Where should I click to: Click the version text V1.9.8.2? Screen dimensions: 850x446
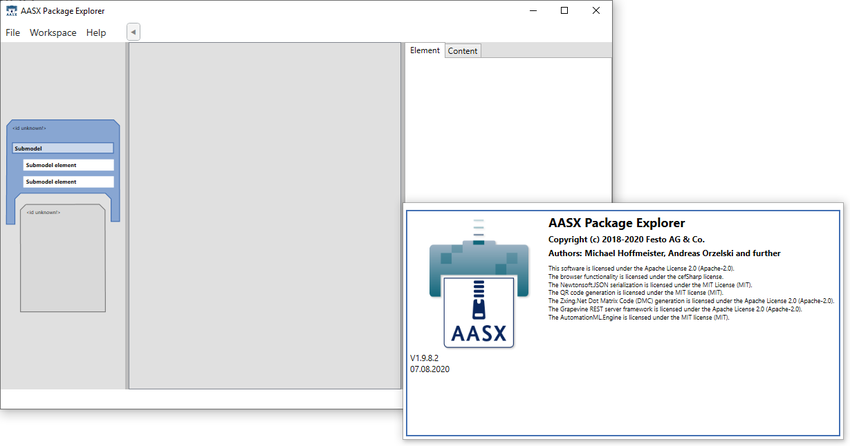coord(424,358)
